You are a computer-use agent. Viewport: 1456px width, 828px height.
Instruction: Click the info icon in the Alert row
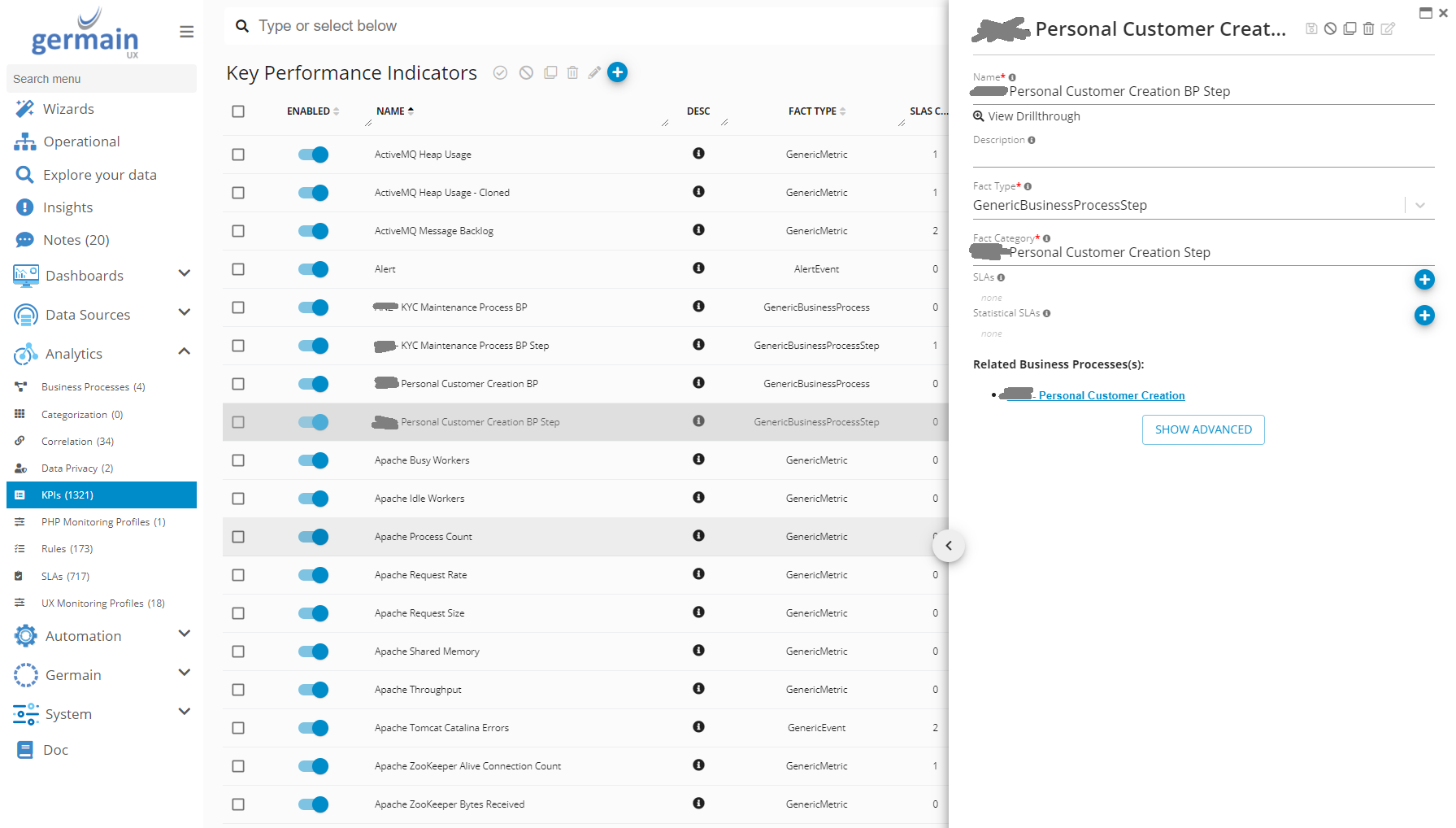698,268
